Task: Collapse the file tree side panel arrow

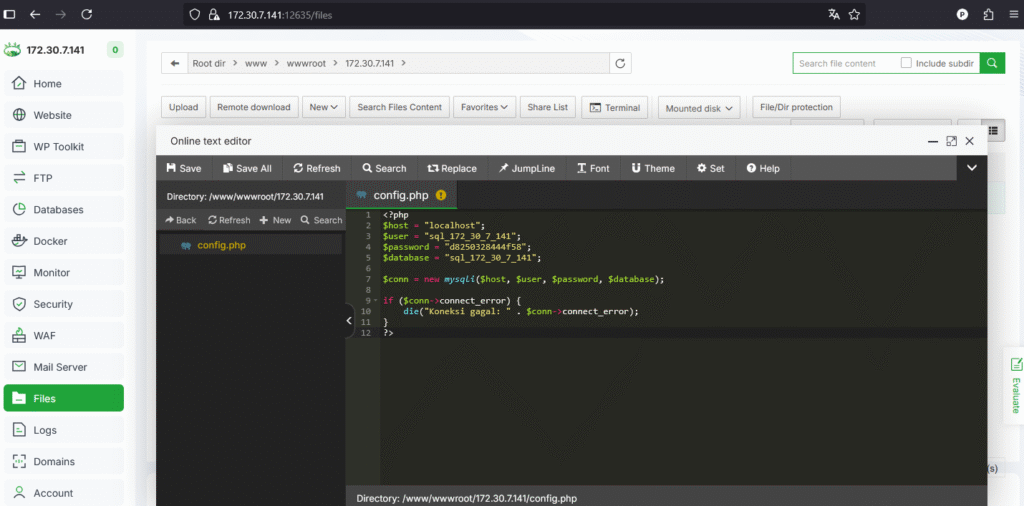Action: click(x=349, y=321)
